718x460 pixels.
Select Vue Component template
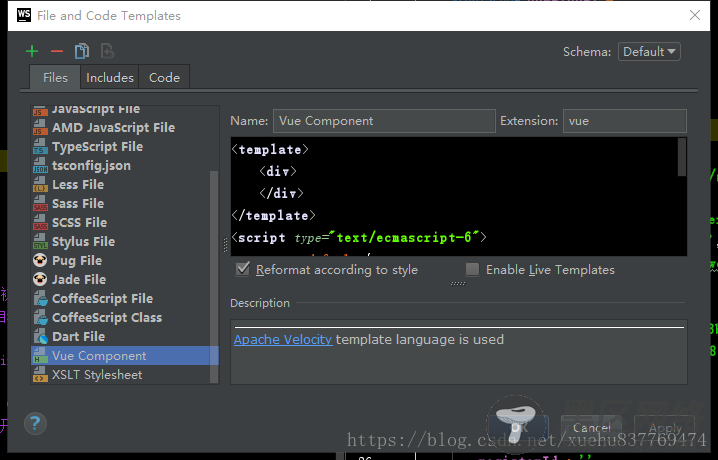[125, 356]
